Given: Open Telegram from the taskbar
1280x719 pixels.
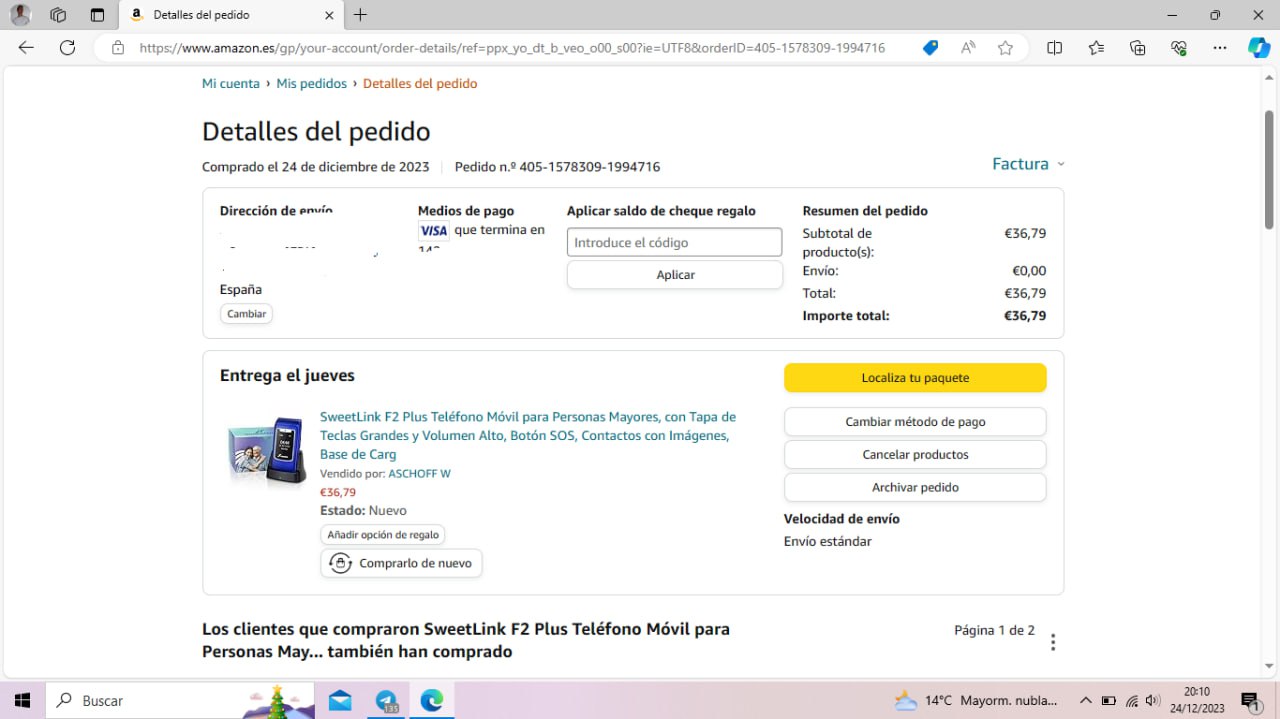Looking at the screenshot, I should [387, 700].
